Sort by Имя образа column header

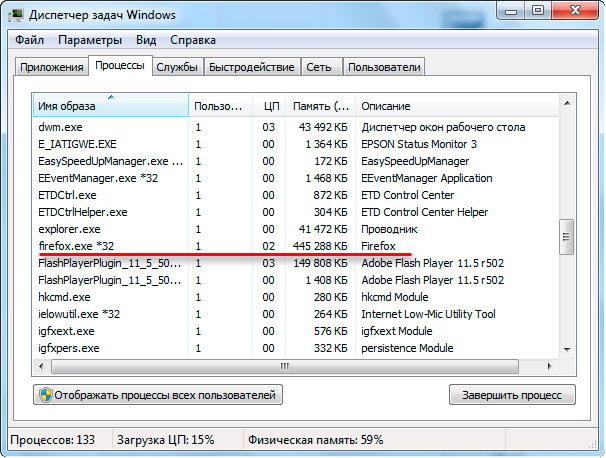coord(111,106)
